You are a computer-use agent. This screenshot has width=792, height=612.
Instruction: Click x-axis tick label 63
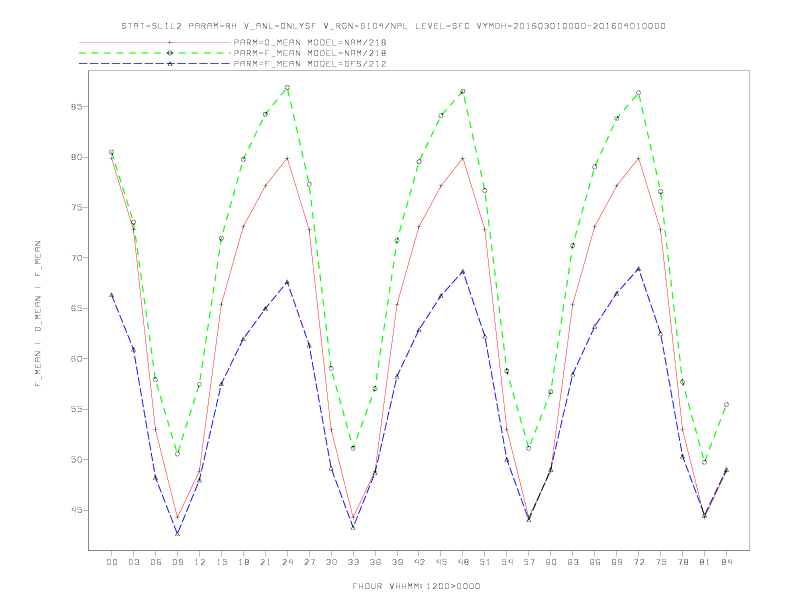[x=573, y=562]
